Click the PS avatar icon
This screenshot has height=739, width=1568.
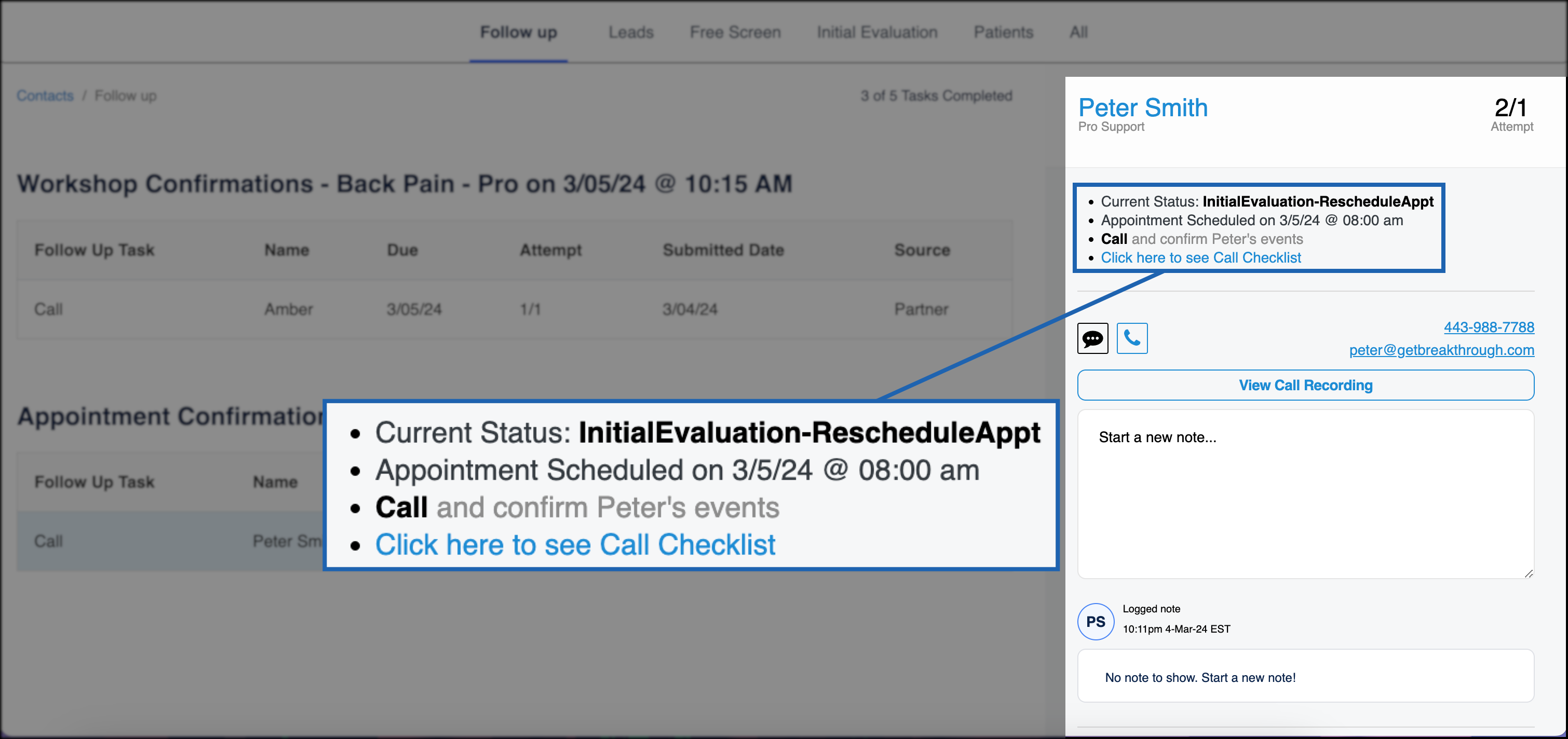[1095, 621]
